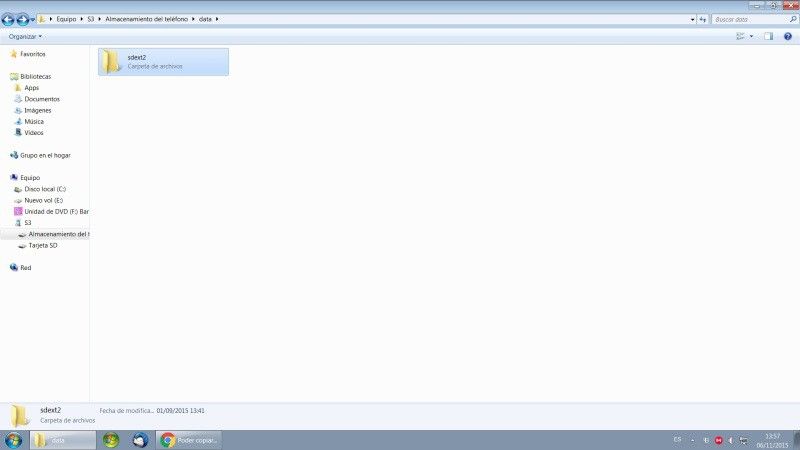The image size is (800, 450).
Task: Click the sdext2 folder icon in details pane
Action: click(20, 415)
